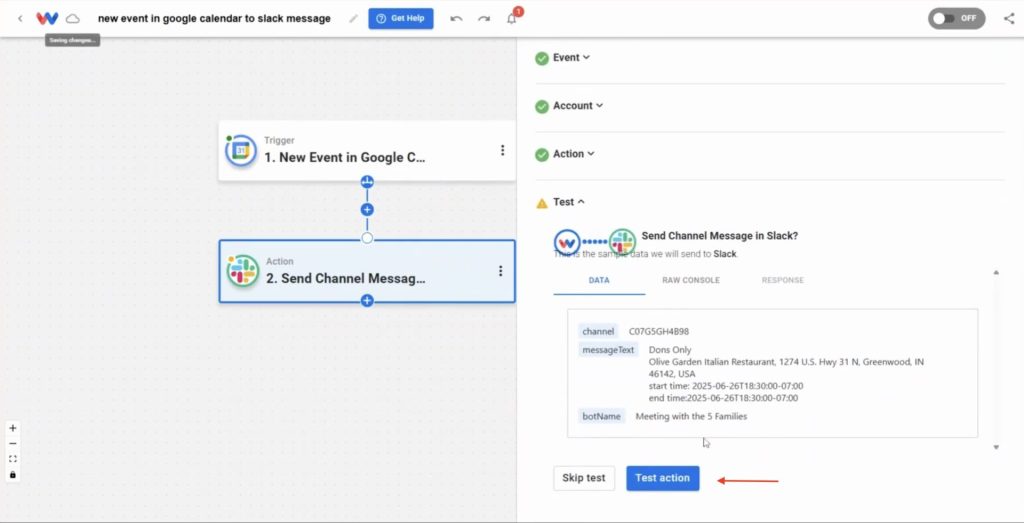This screenshot has height=523, width=1024.
Task: Click the botName field label
Action: click(601, 416)
